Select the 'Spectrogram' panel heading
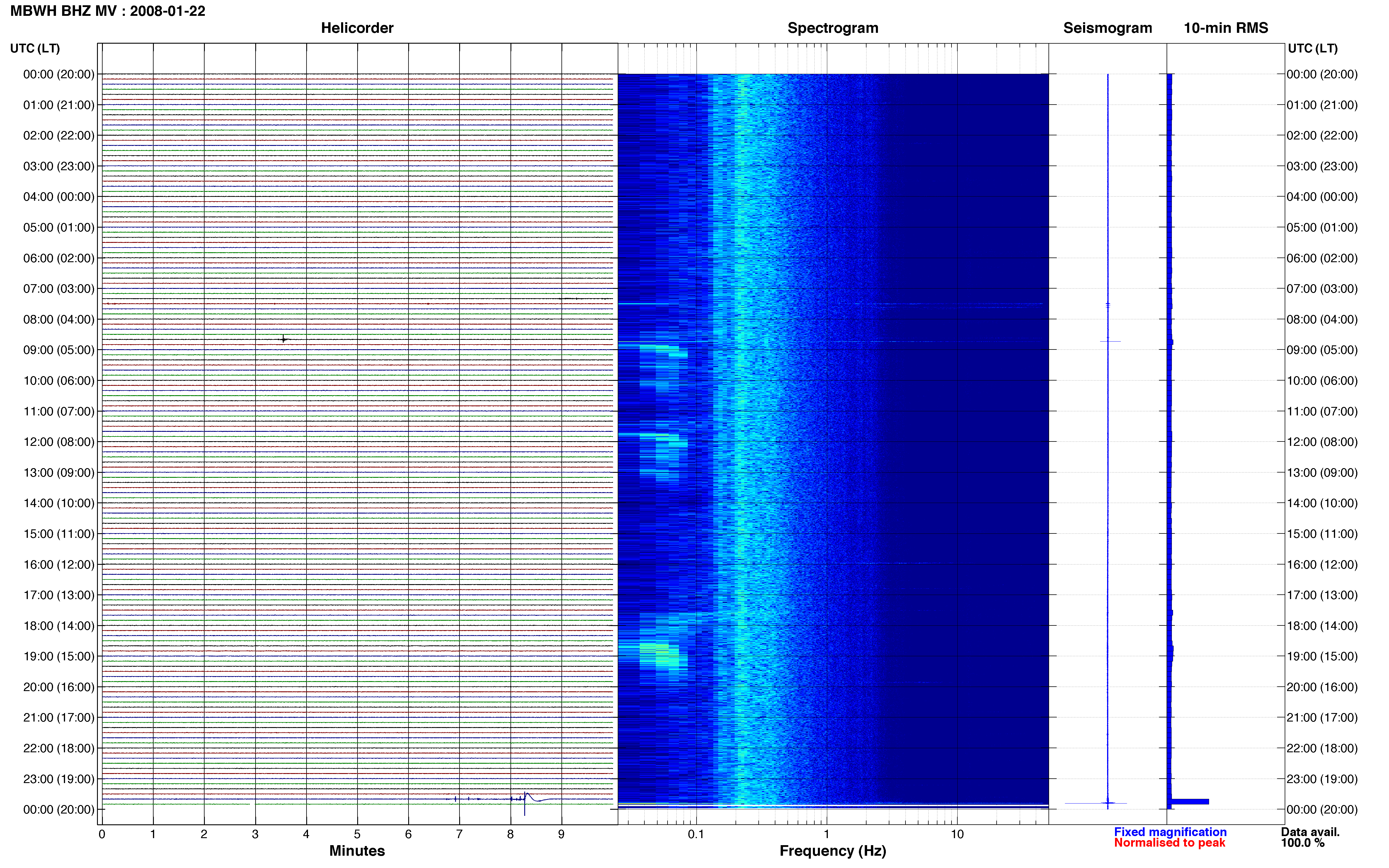Viewport: 1389px width, 868px height. click(x=833, y=28)
